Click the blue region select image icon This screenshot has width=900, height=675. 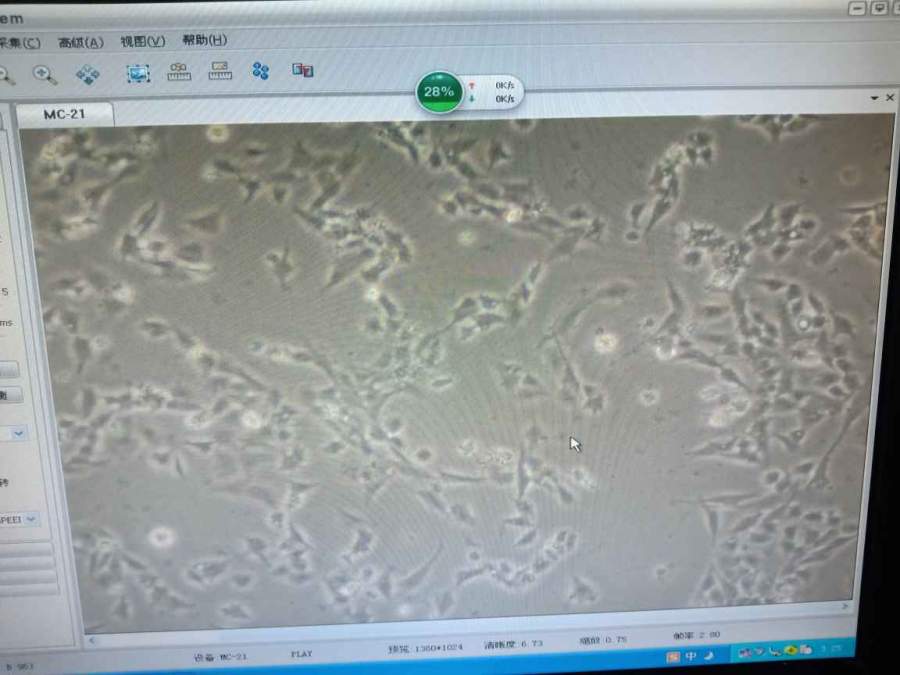(137, 73)
